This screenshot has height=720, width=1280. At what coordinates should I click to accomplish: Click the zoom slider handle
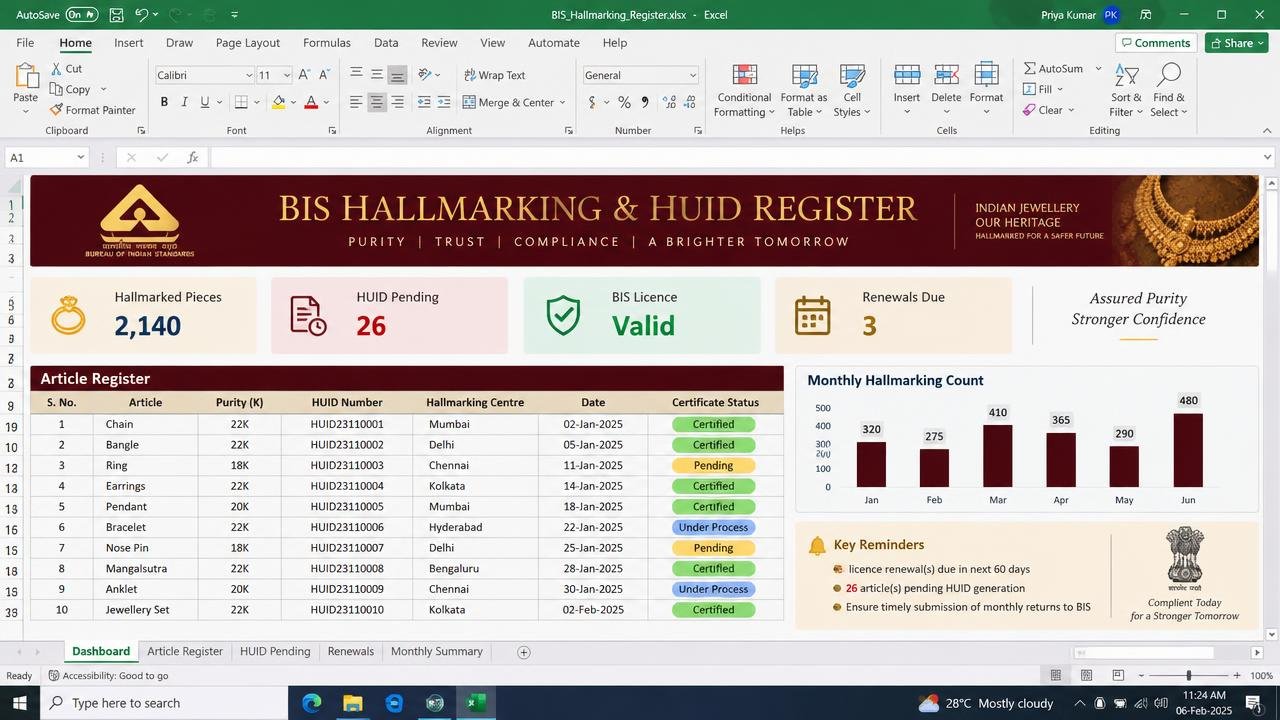(x=1188, y=676)
